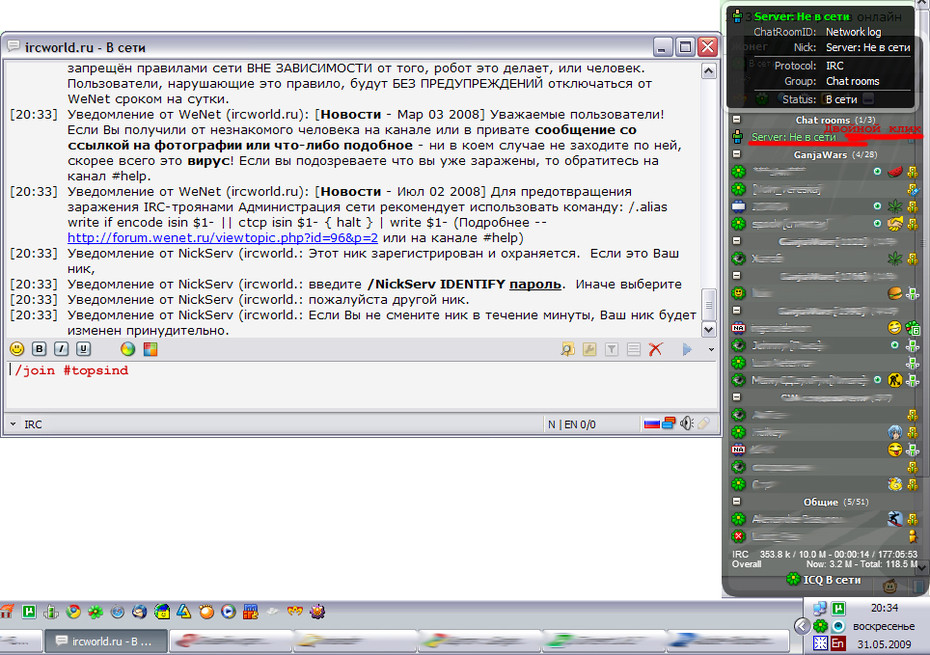Select Server: Не в сети entry
The image size is (930, 655).
click(x=794, y=137)
